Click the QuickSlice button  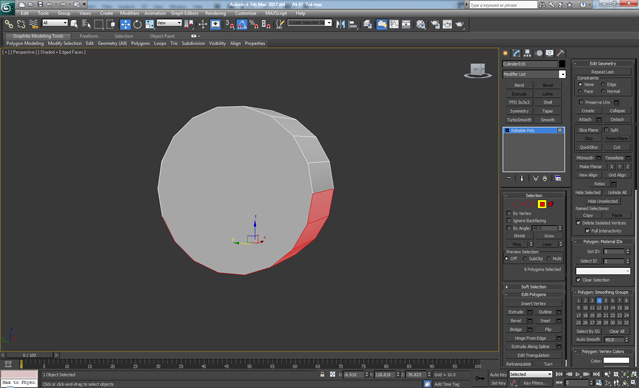pos(589,147)
